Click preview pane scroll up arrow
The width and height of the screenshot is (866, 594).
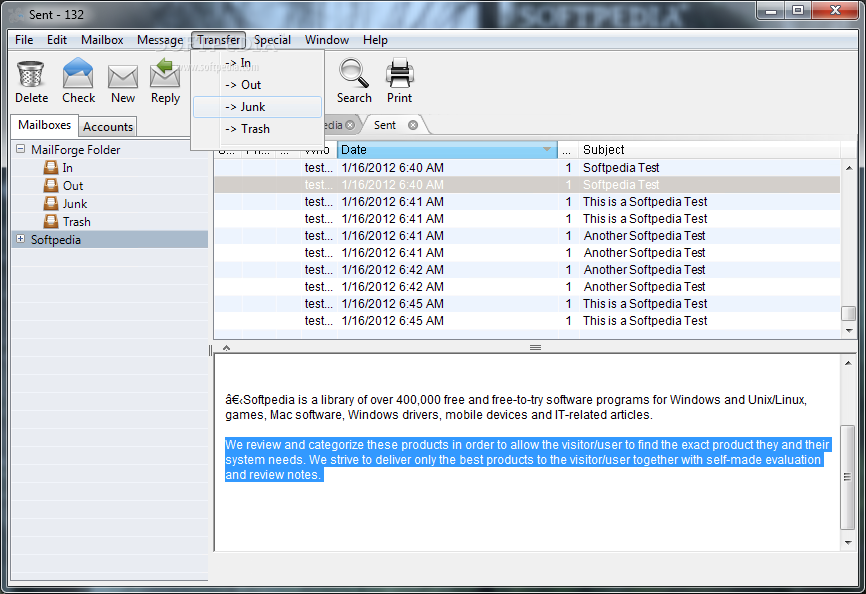point(848,363)
